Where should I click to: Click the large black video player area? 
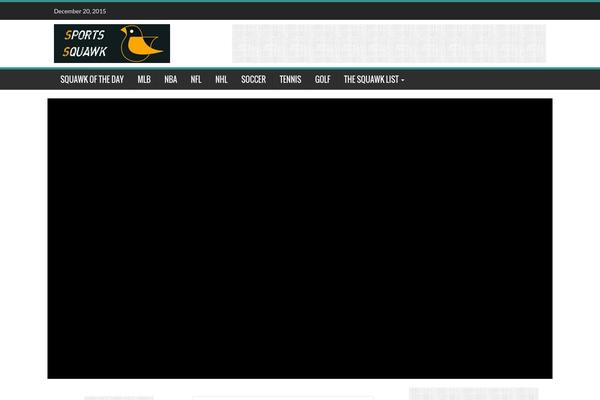coord(300,238)
